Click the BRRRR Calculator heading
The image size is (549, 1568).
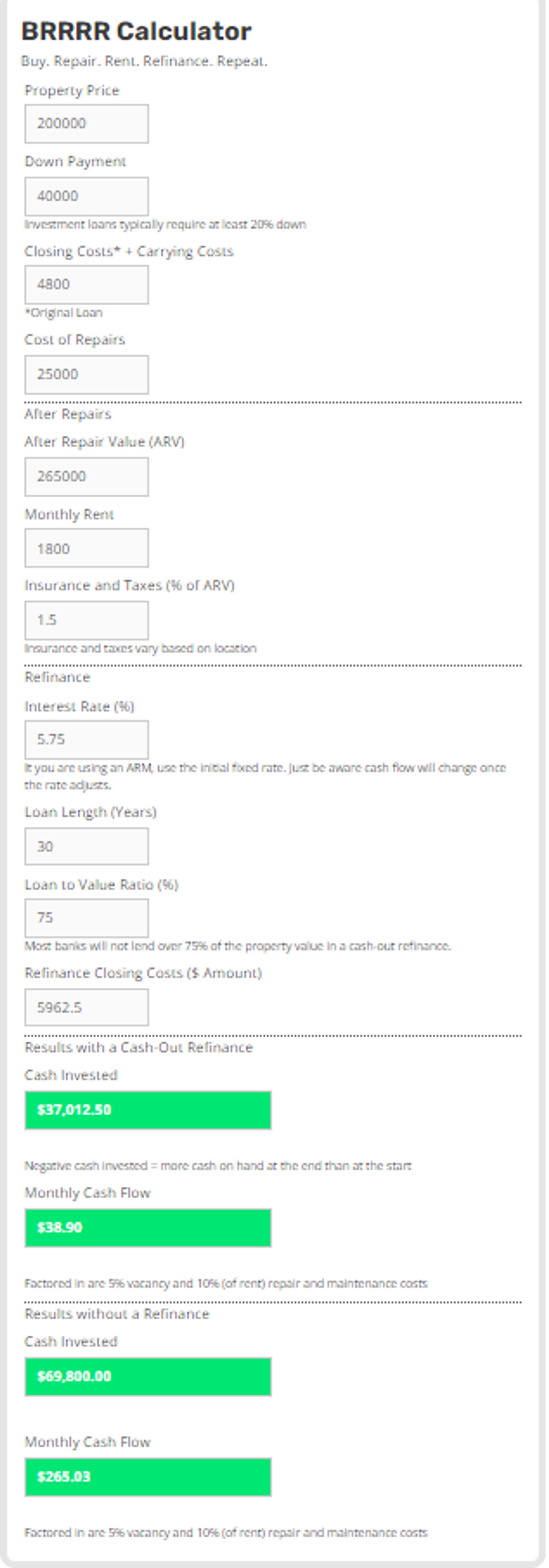tap(137, 32)
